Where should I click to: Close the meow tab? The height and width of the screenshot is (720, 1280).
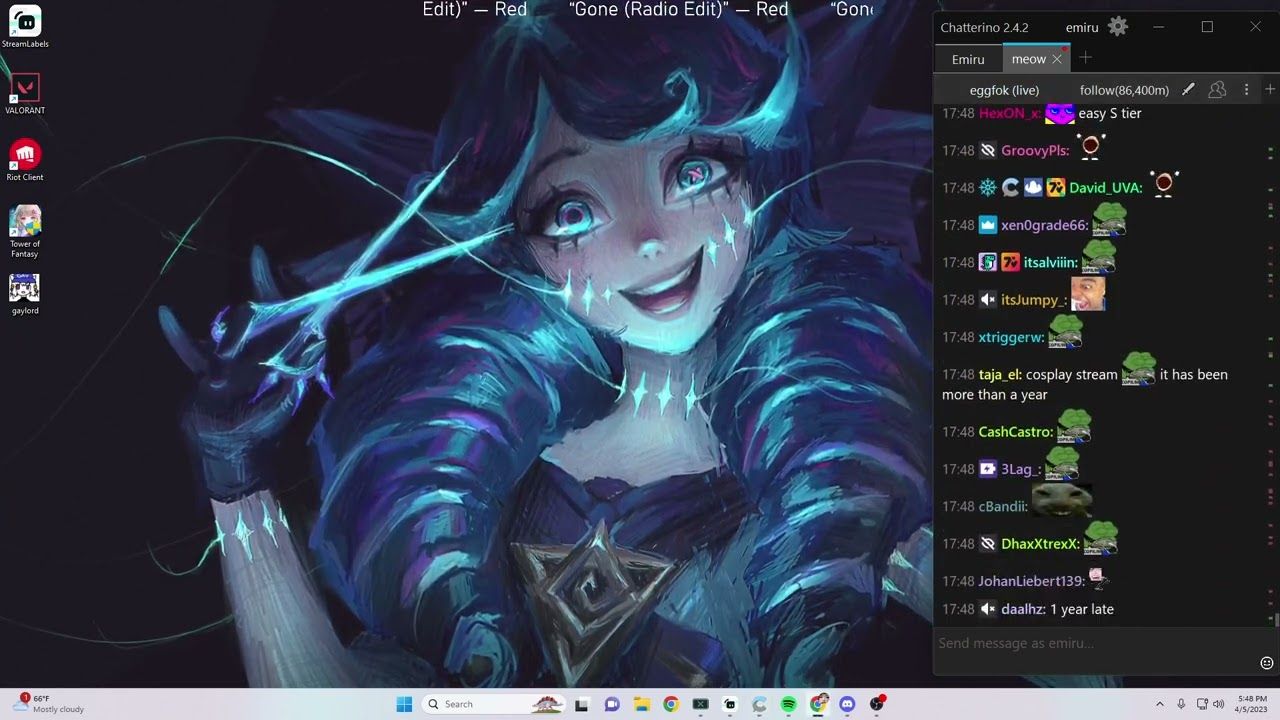[x=1057, y=59]
